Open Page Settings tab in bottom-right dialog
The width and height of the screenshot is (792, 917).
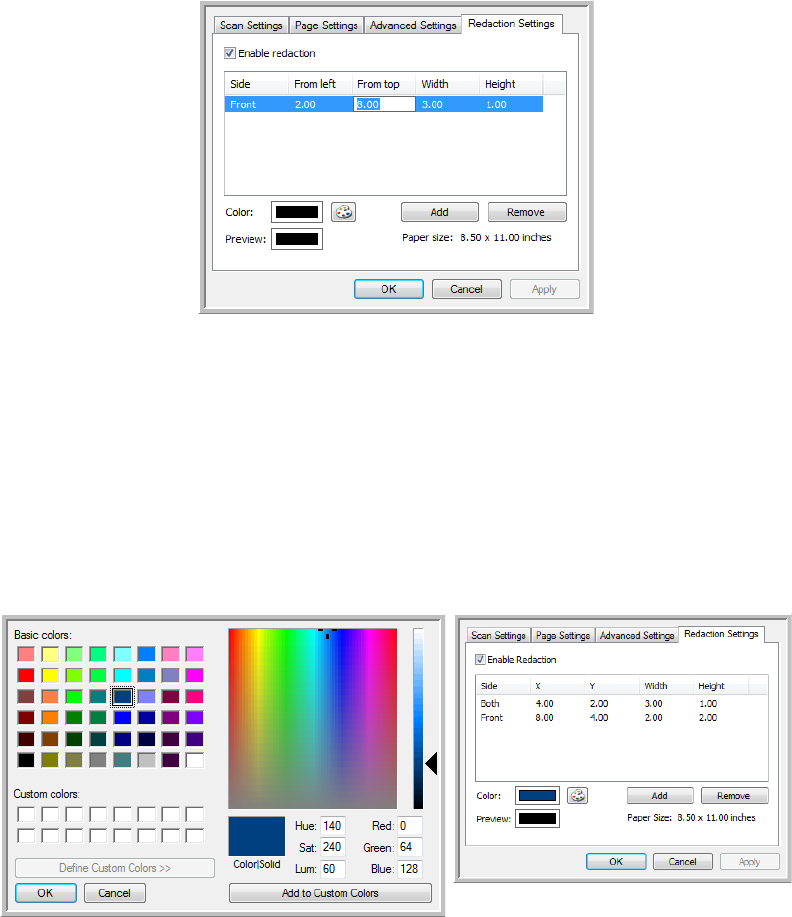[x=563, y=635]
